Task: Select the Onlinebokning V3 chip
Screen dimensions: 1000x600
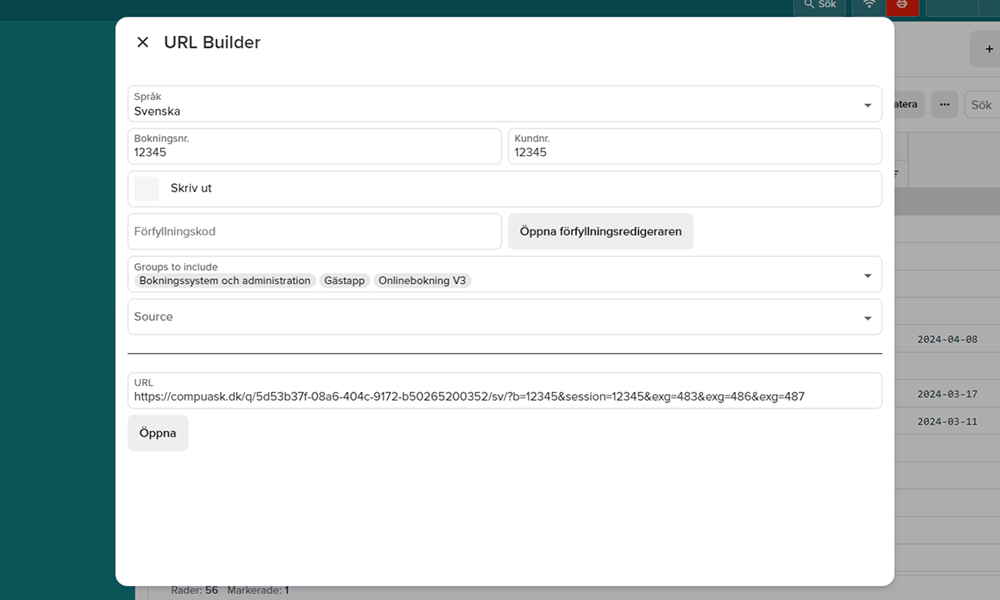Action: click(422, 281)
